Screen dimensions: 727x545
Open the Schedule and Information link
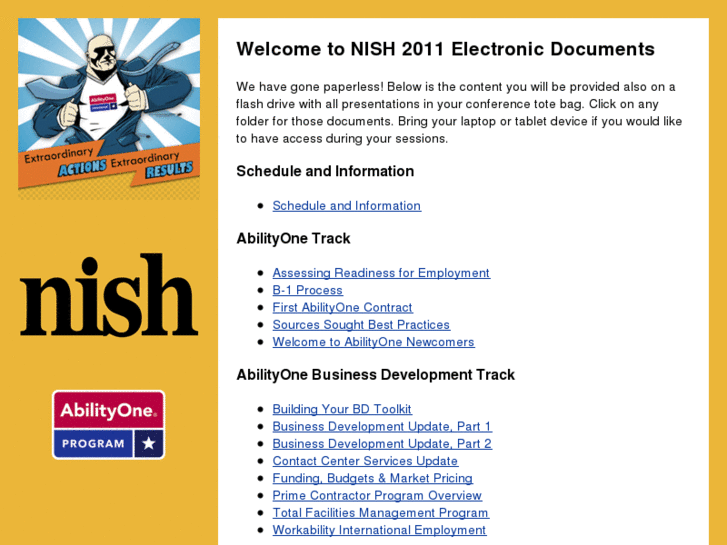click(x=346, y=205)
